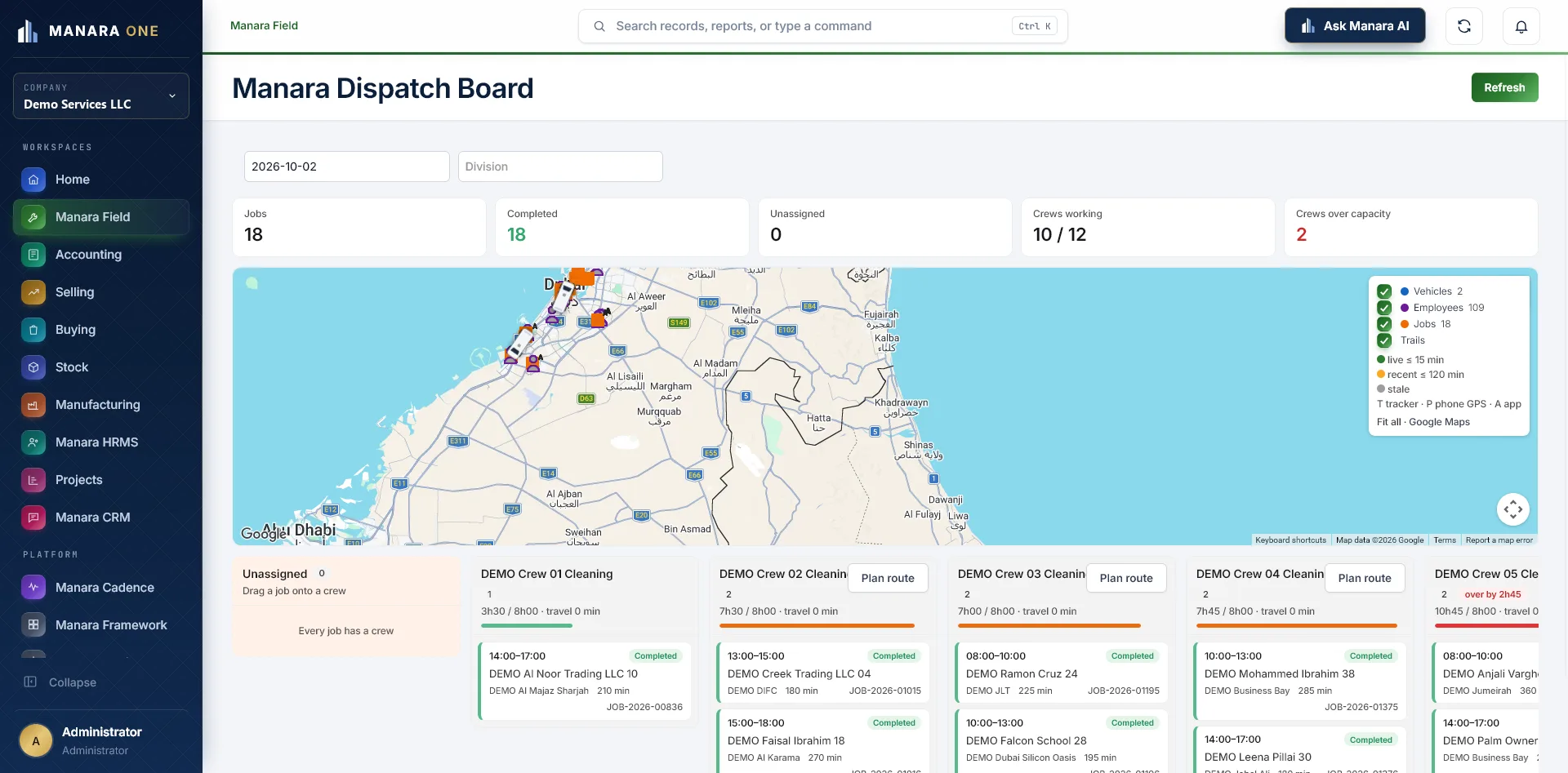
Task: Click Report a map error
Action: (x=1499, y=540)
